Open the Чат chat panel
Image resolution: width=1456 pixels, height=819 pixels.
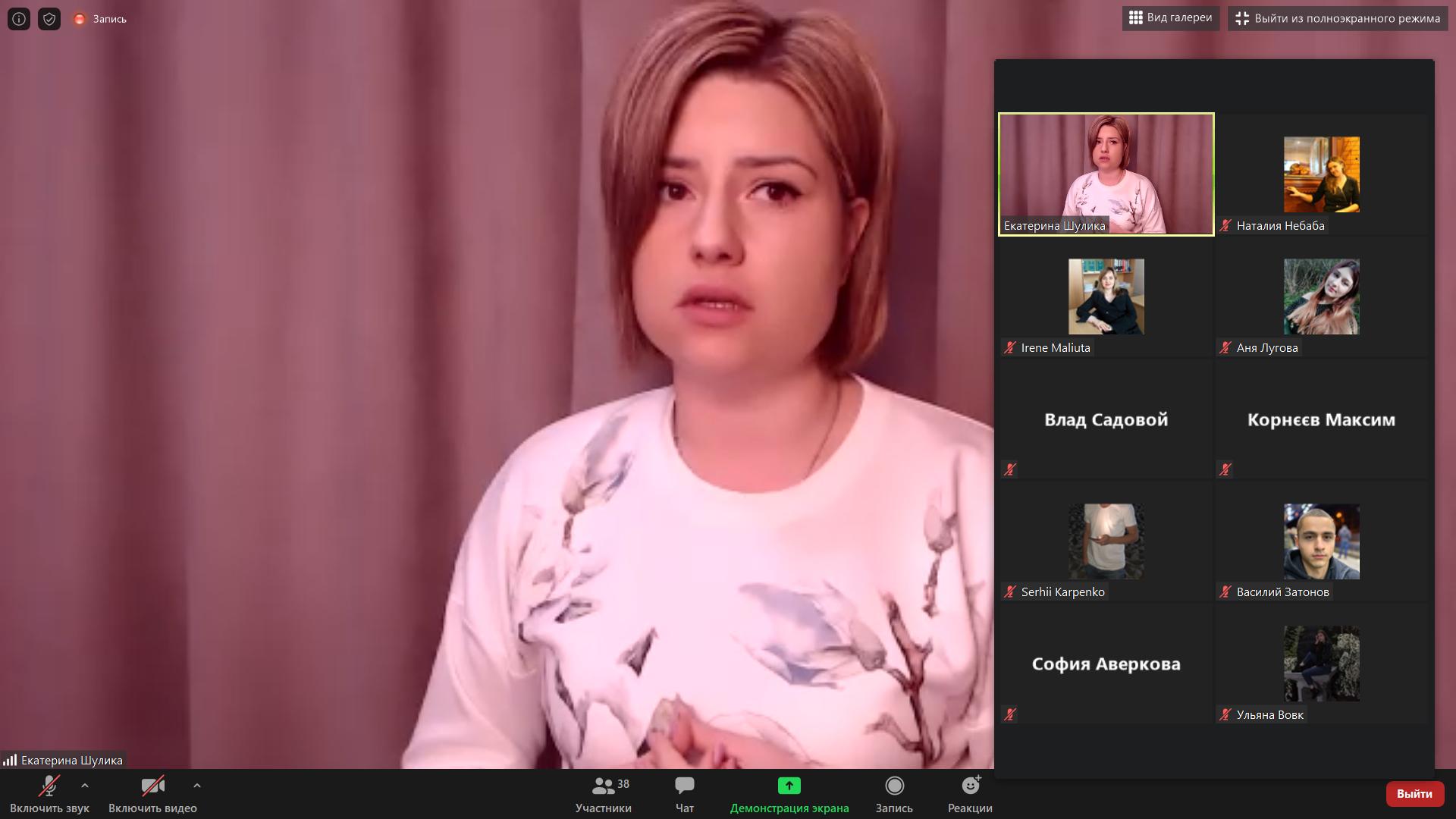(x=685, y=794)
